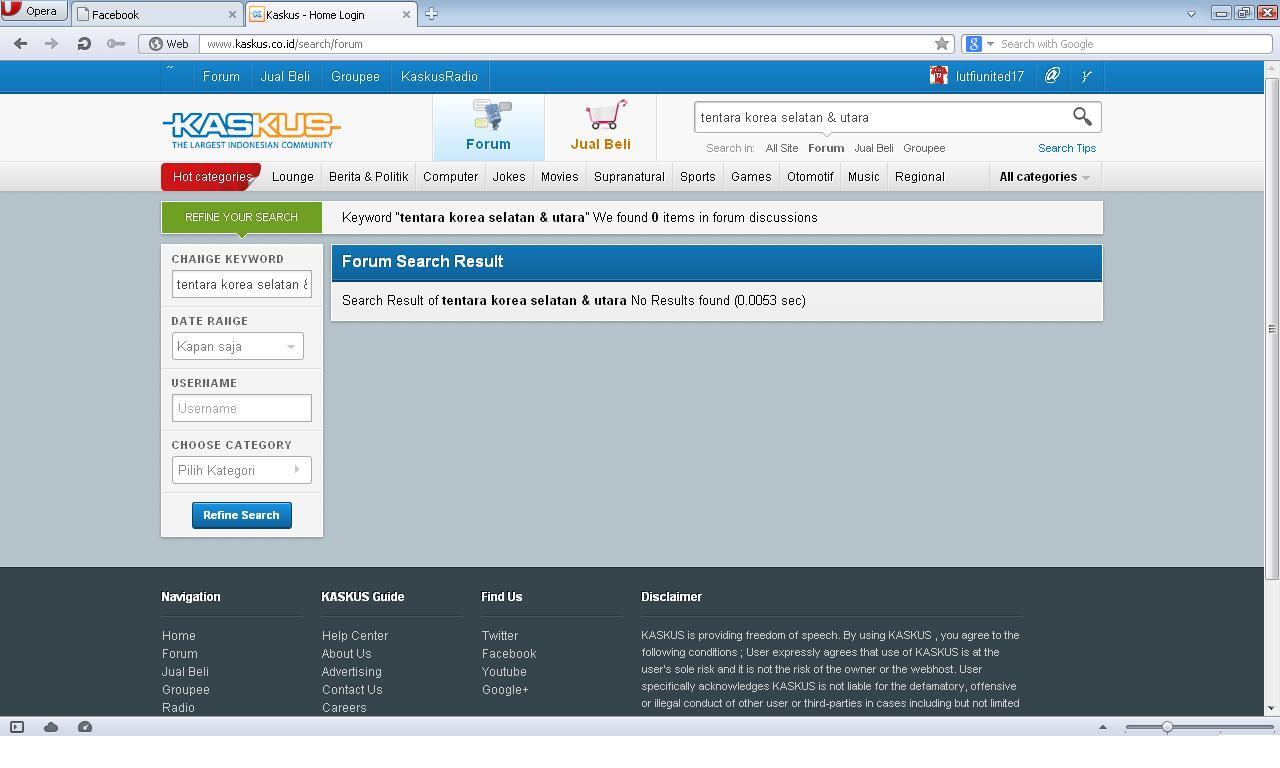The width and height of the screenshot is (1280, 768).
Task: Click the lutfiunited17 username link
Action: click(x=990, y=76)
